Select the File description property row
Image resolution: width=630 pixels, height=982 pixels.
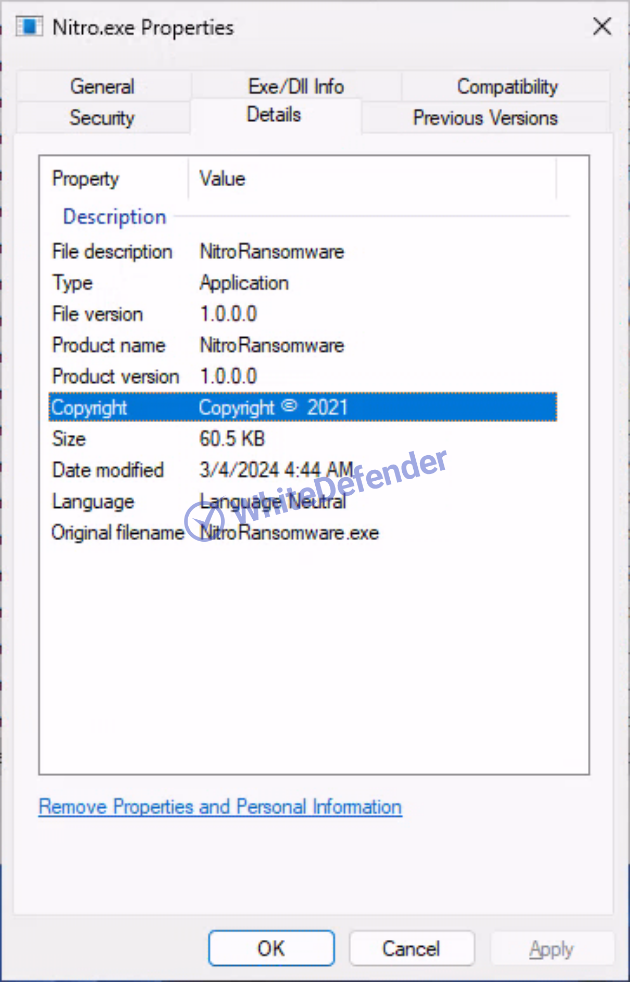[303, 252]
